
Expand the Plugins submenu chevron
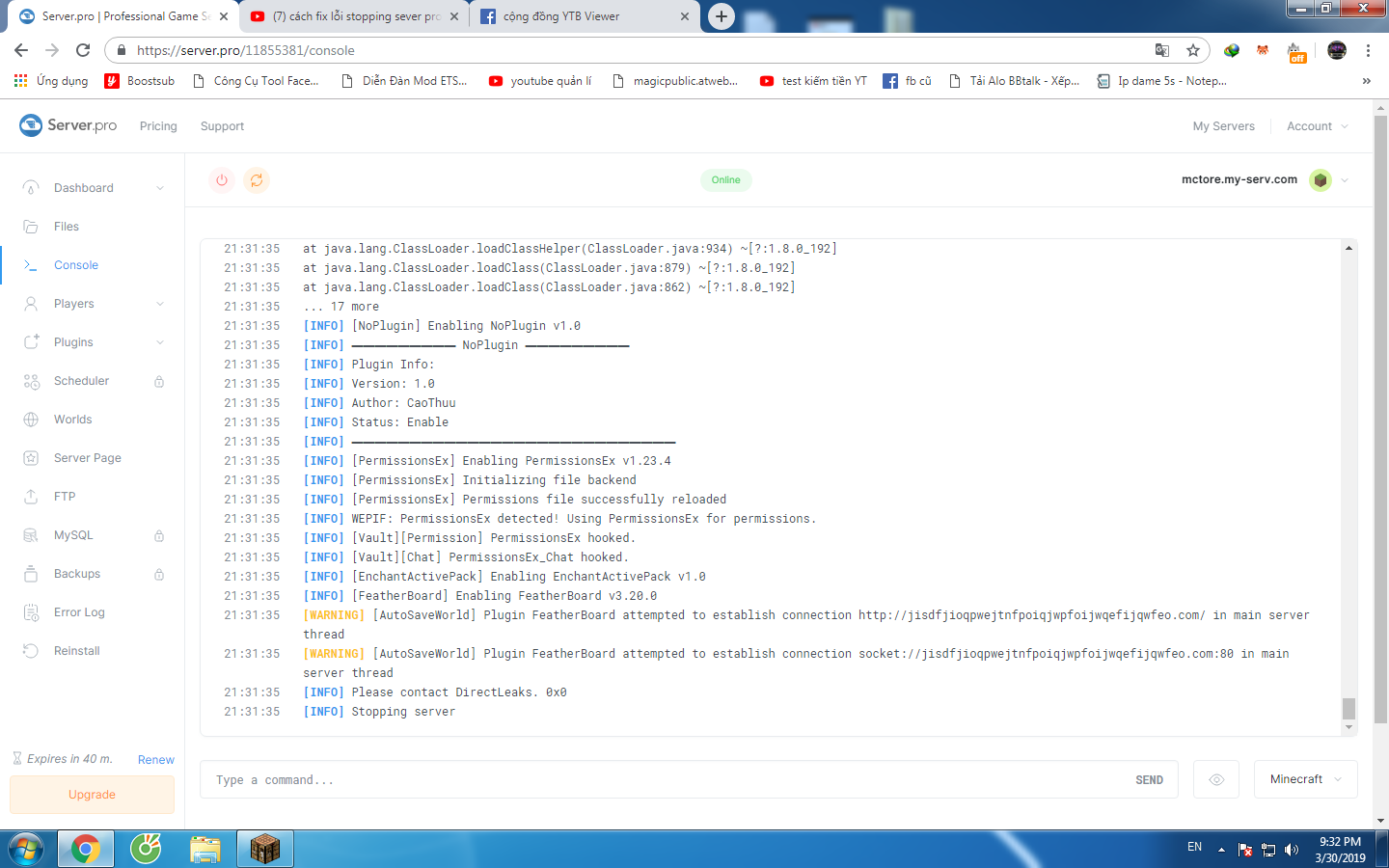[x=160, y=342]
